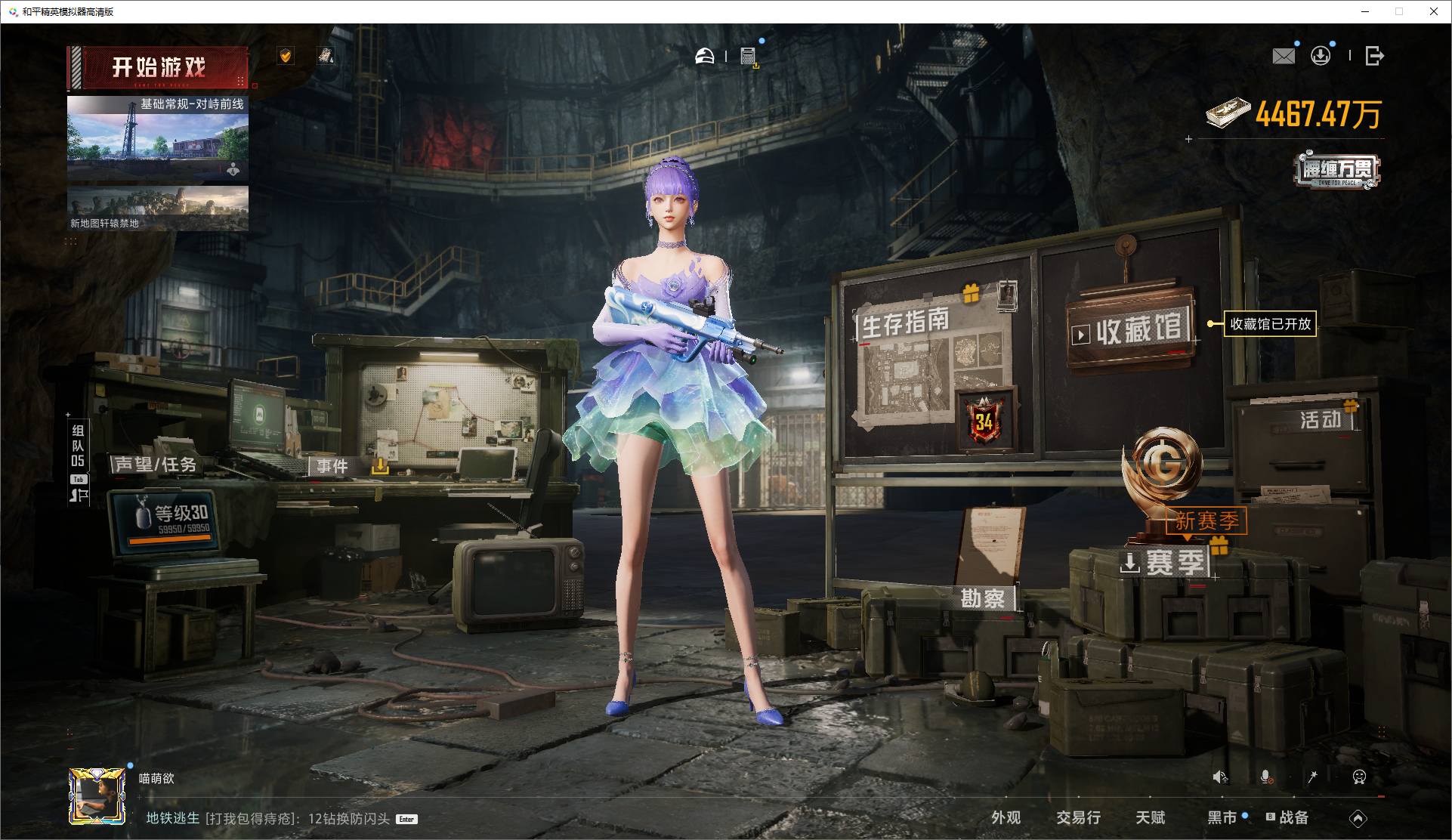The height and width of the screenshot is (840, 1452).
Task: Click the white helmet icon at top
Action: (704, 56)
